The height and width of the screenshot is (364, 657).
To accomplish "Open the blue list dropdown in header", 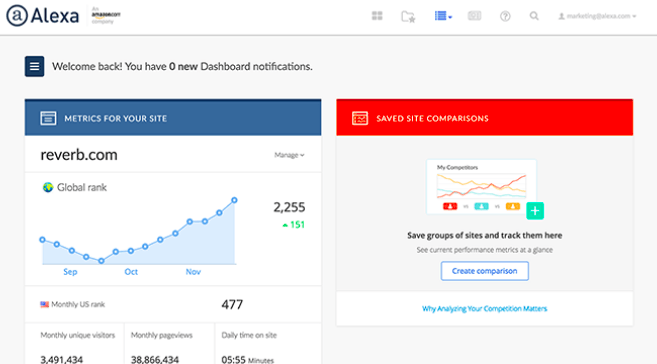I will coord(443,16).
